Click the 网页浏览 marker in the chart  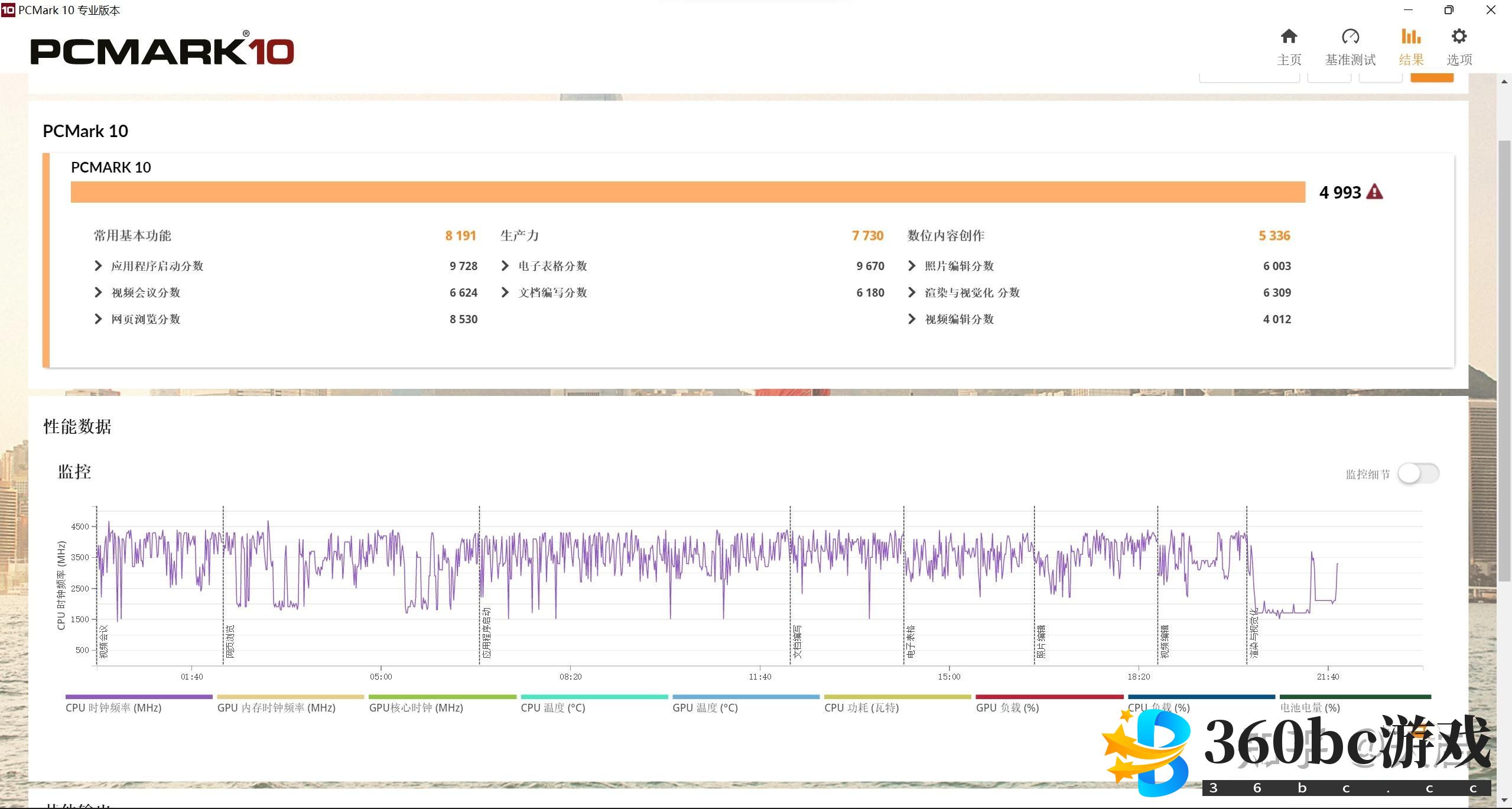pyautogui.click(x=230, y=641)
